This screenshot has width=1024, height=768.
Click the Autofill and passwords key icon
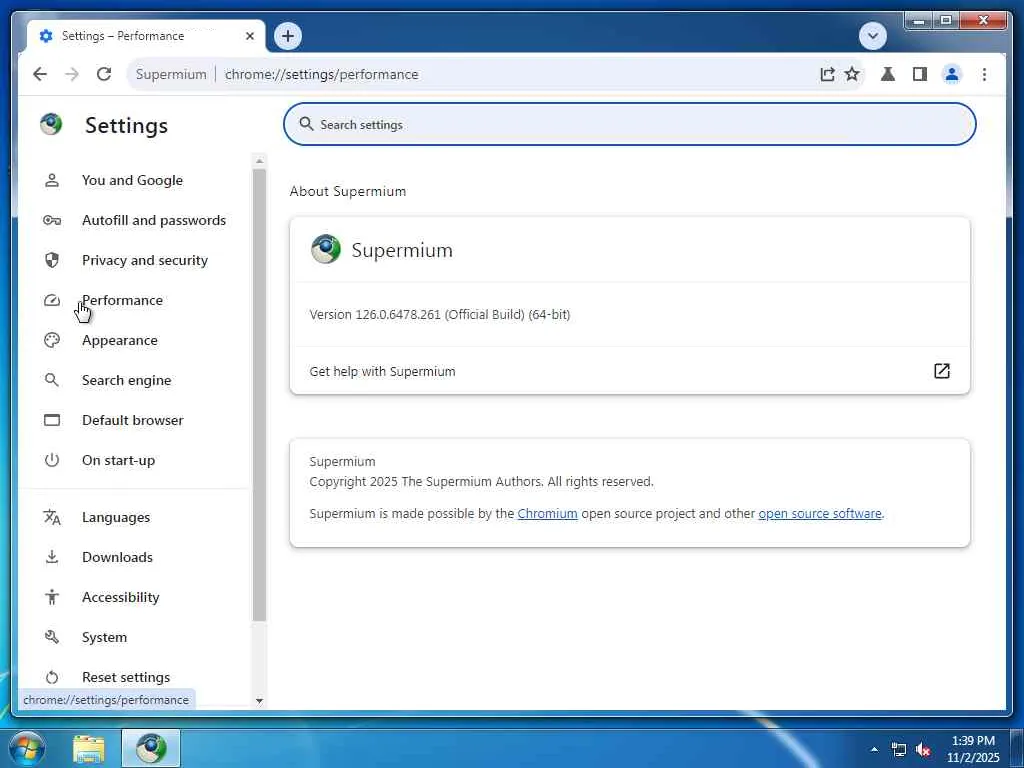[x=52, y=220]
